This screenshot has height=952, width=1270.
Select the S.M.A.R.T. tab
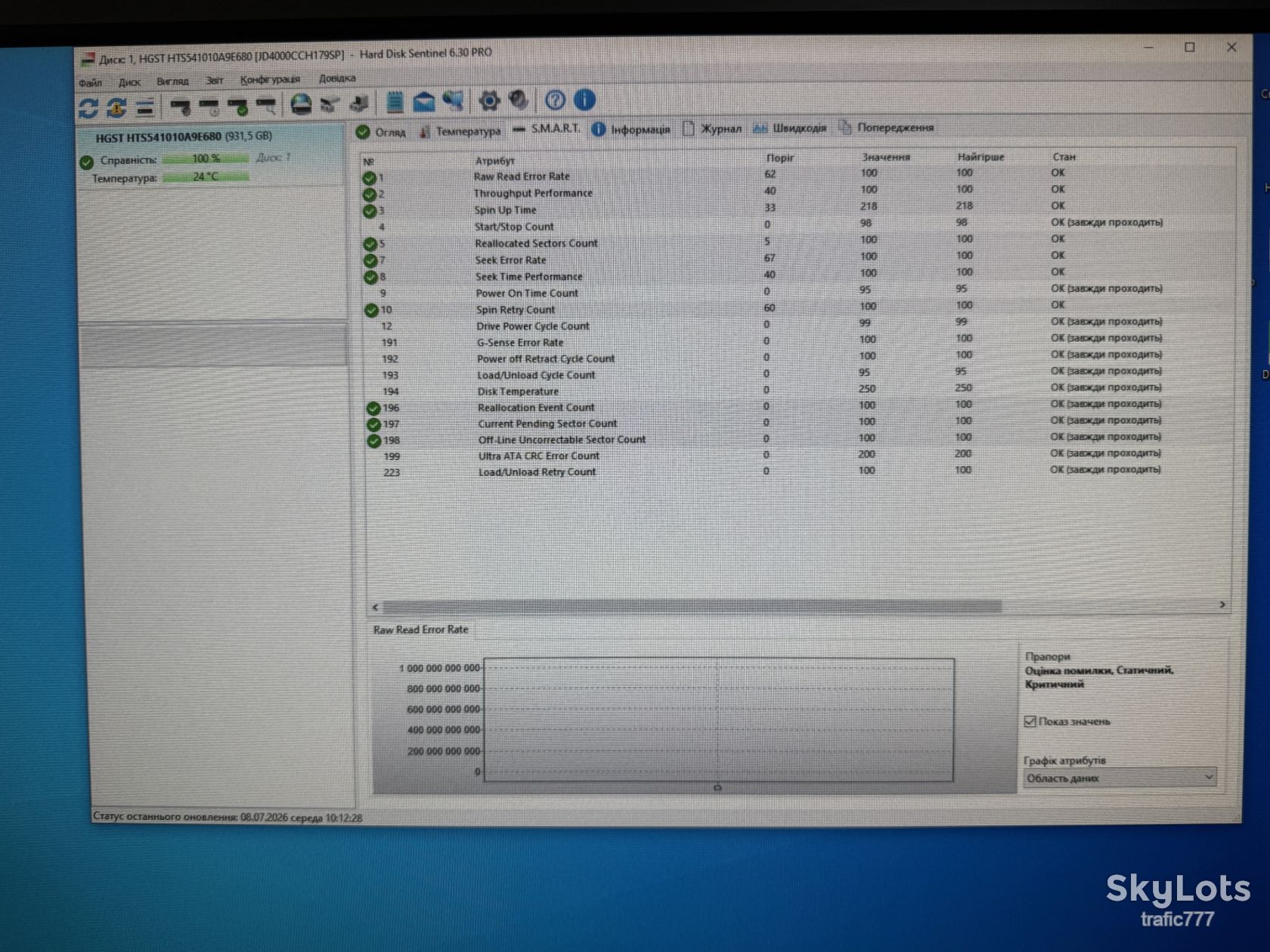[x=547, y=129]
